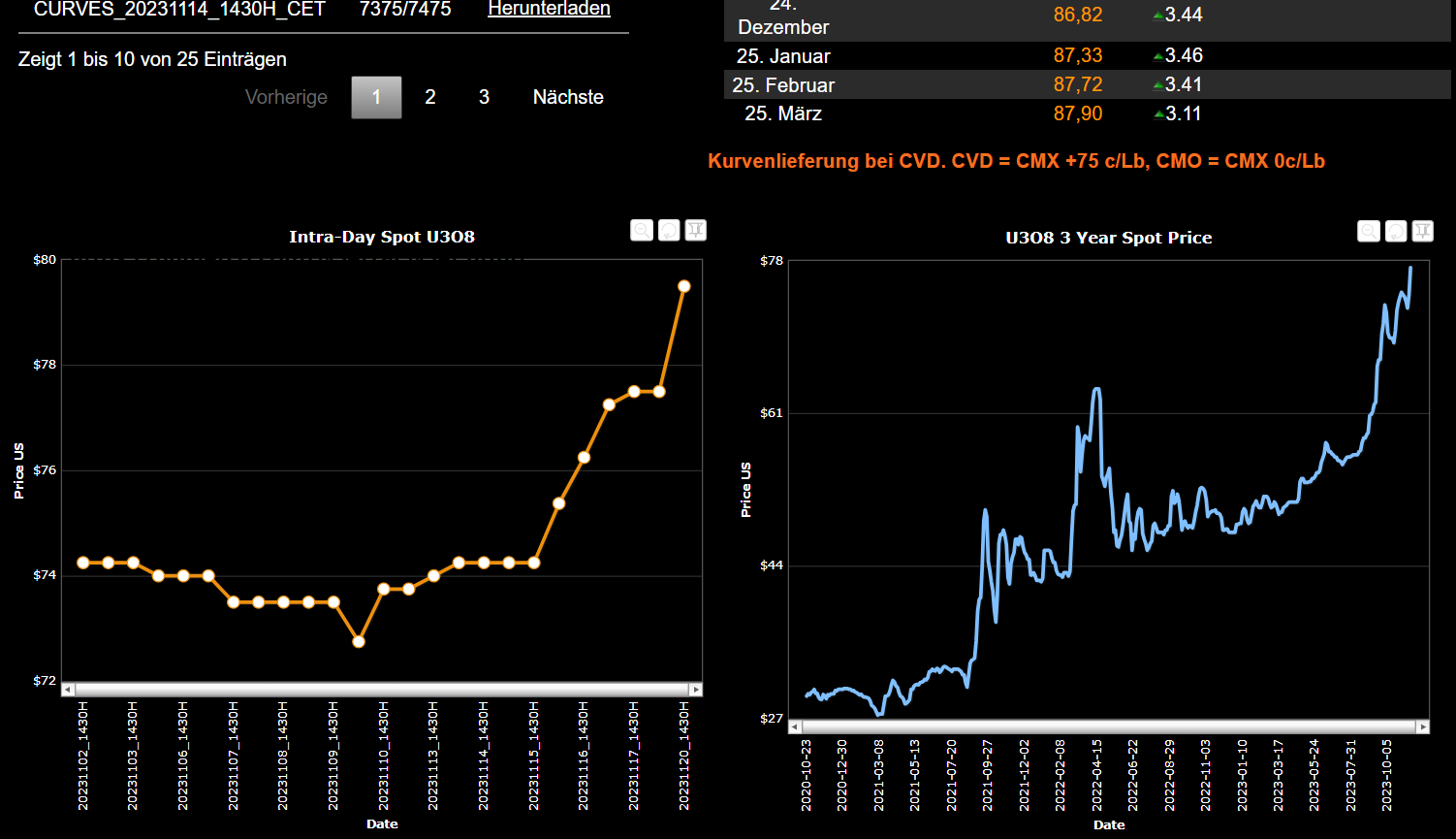The width and height of the screenshot is (1456, 839).
Task: Click the 3 Year chart horizontal scrollbar
Action: [1109, 726]
